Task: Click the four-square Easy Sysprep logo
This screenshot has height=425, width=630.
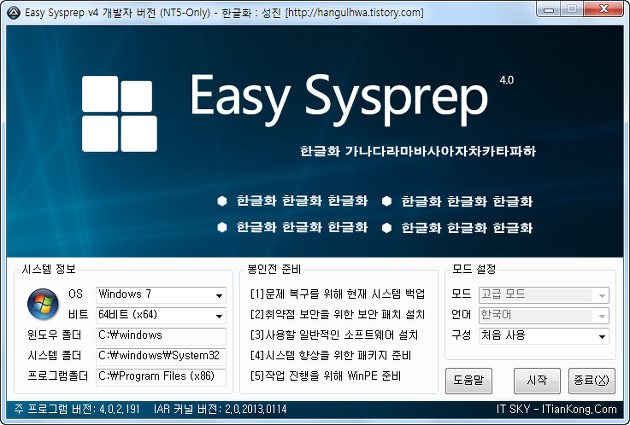Action: coord(119,114)
